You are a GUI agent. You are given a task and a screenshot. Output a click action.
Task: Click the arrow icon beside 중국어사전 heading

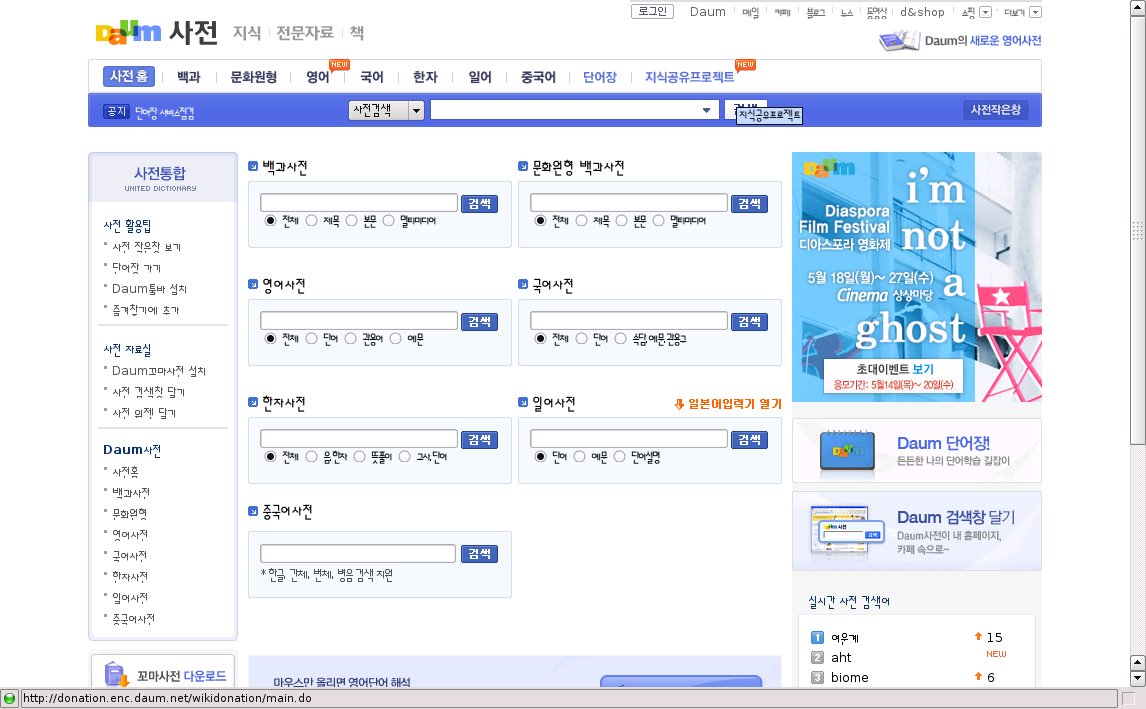coord(254,512)
